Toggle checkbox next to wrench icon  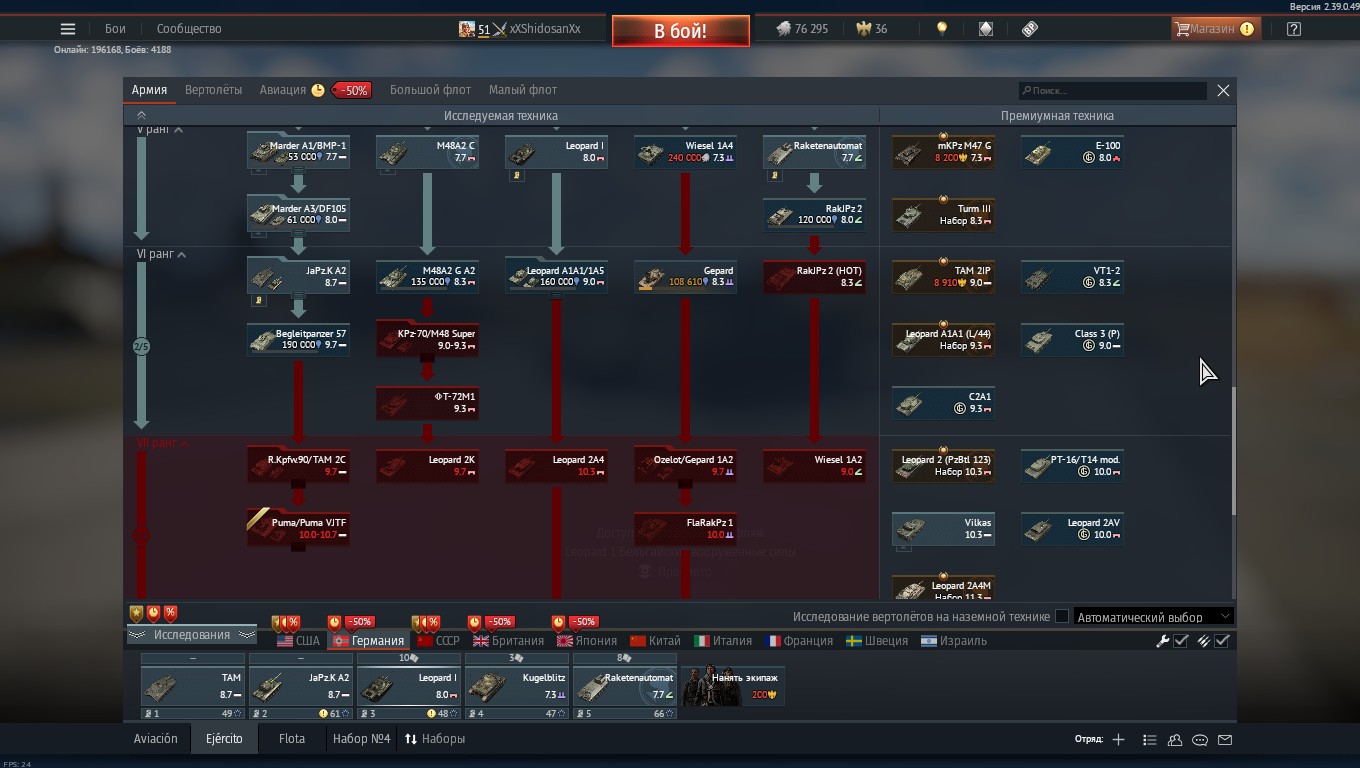[x=1181, y=641]
